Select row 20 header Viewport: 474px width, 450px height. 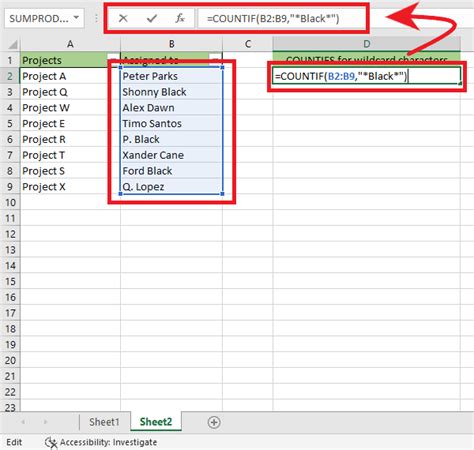[x=10, y=361]
